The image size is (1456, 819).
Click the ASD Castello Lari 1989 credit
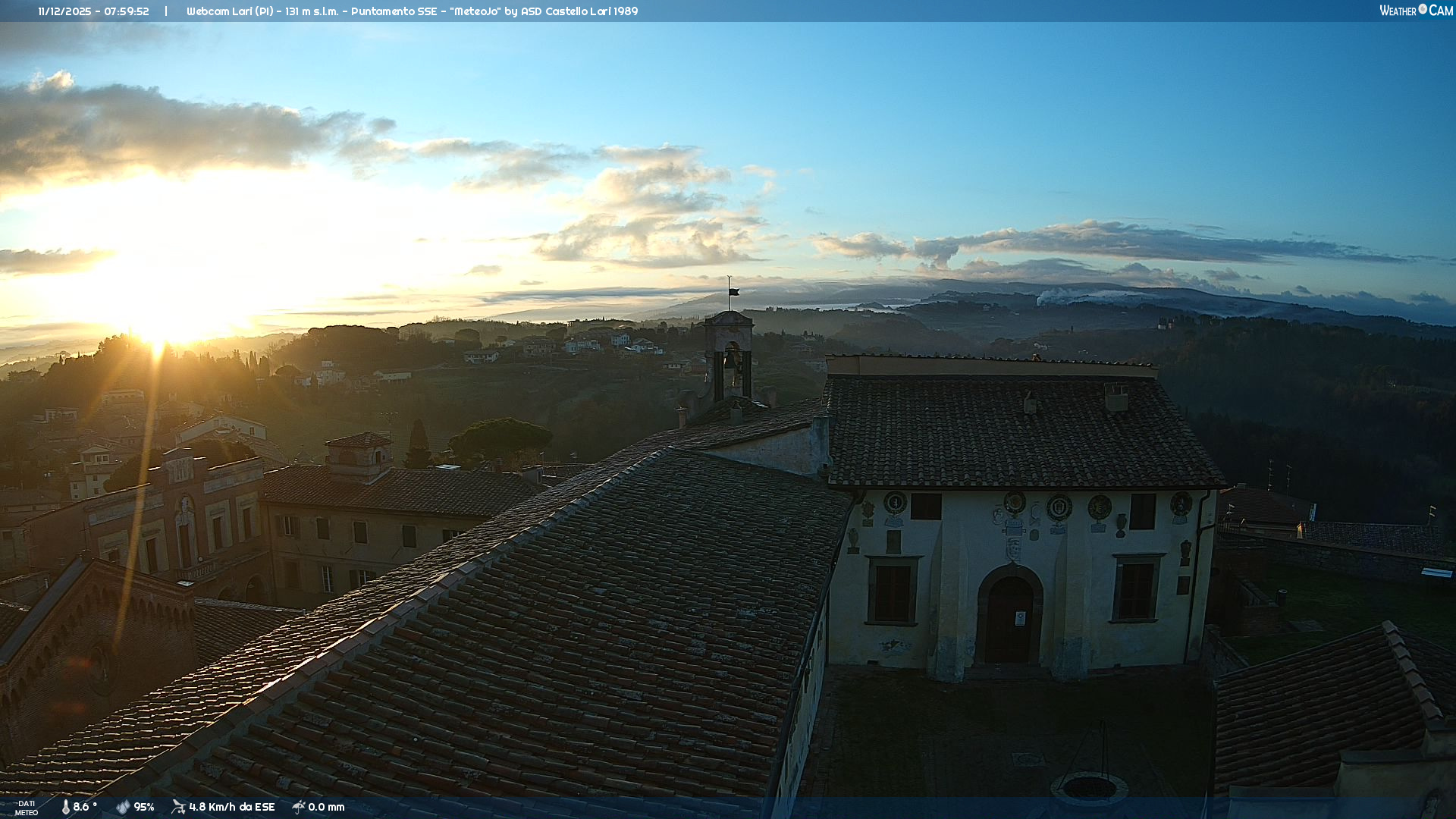[579, 11]
